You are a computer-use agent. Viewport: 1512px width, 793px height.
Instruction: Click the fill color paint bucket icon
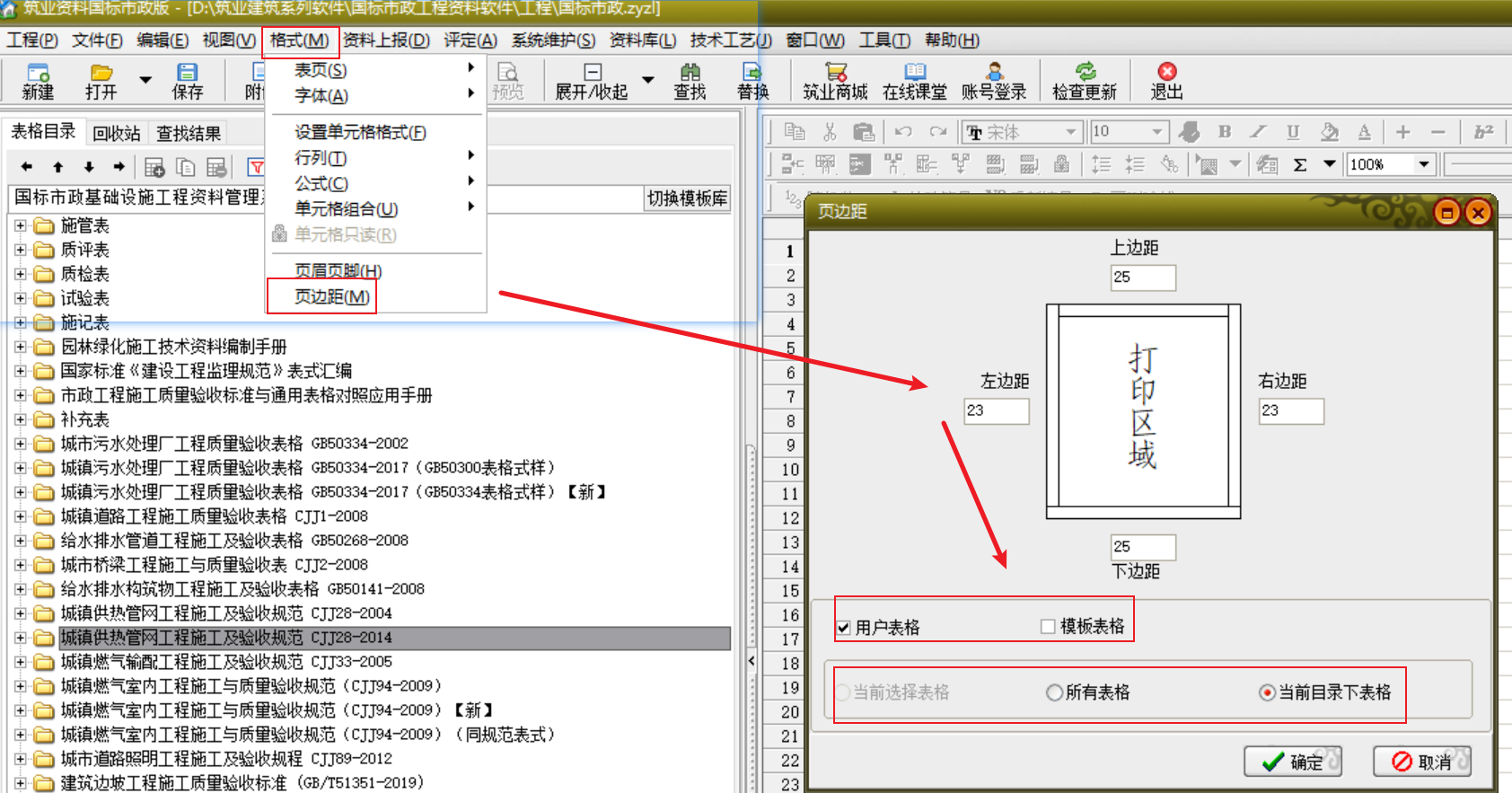[1330, 132]
